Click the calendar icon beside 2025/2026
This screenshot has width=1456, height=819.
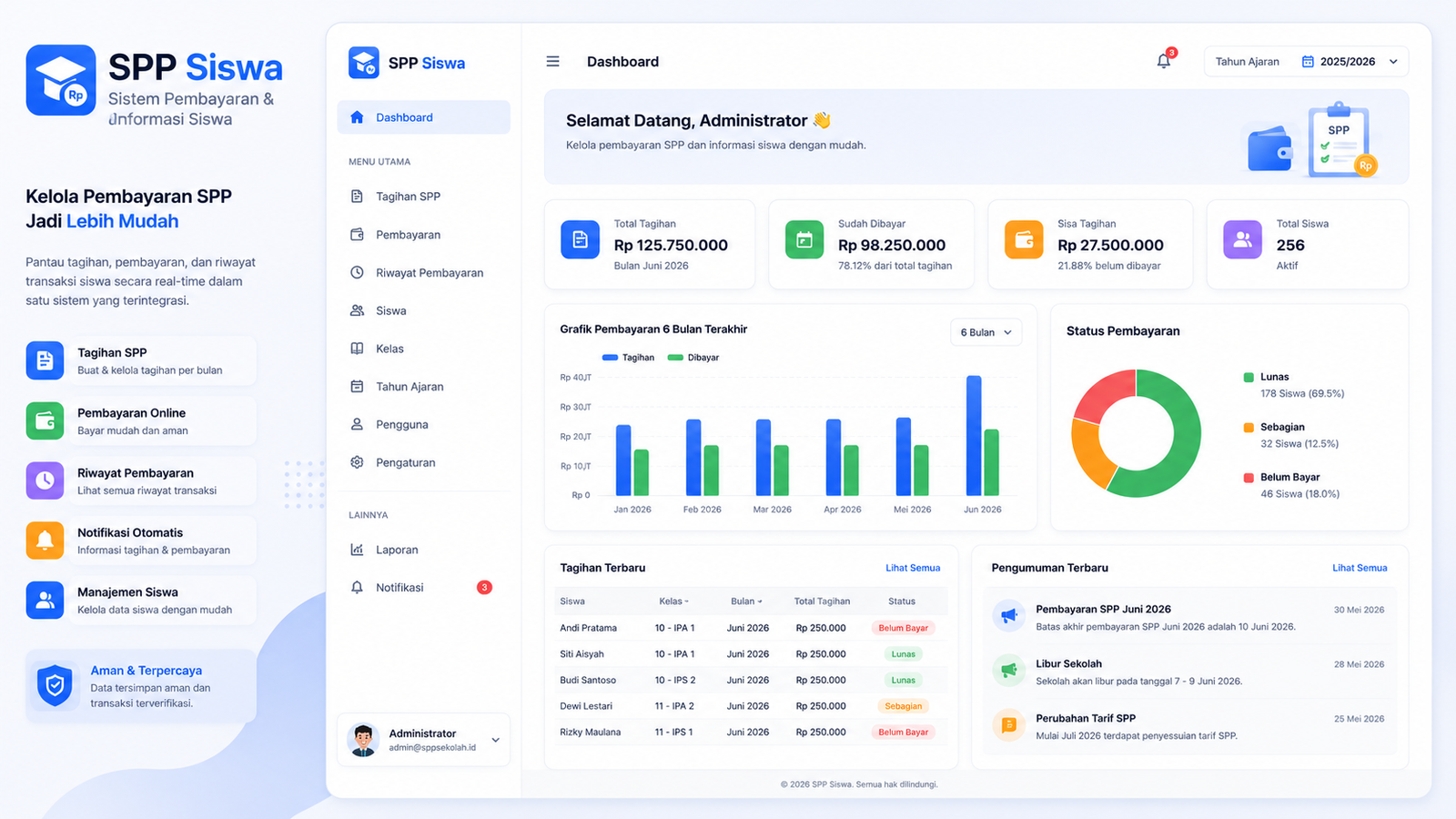tap(1308, 62)
